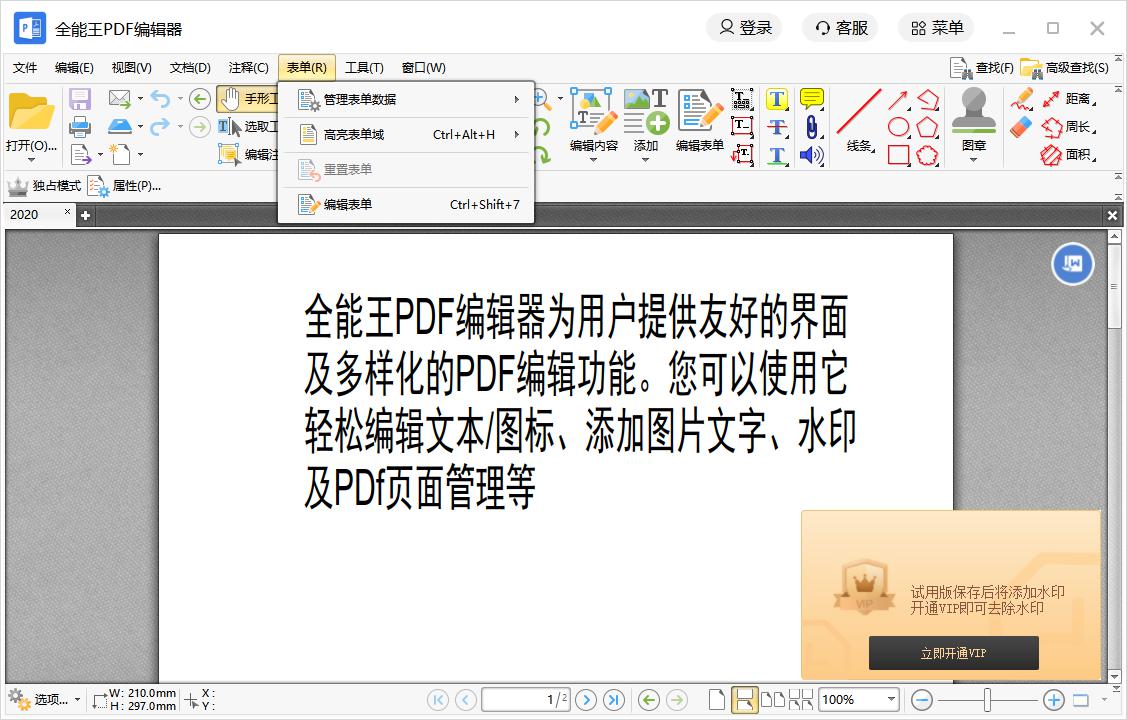
Task: Select the eraser tool icon
Action: [x=1020, y=127]
